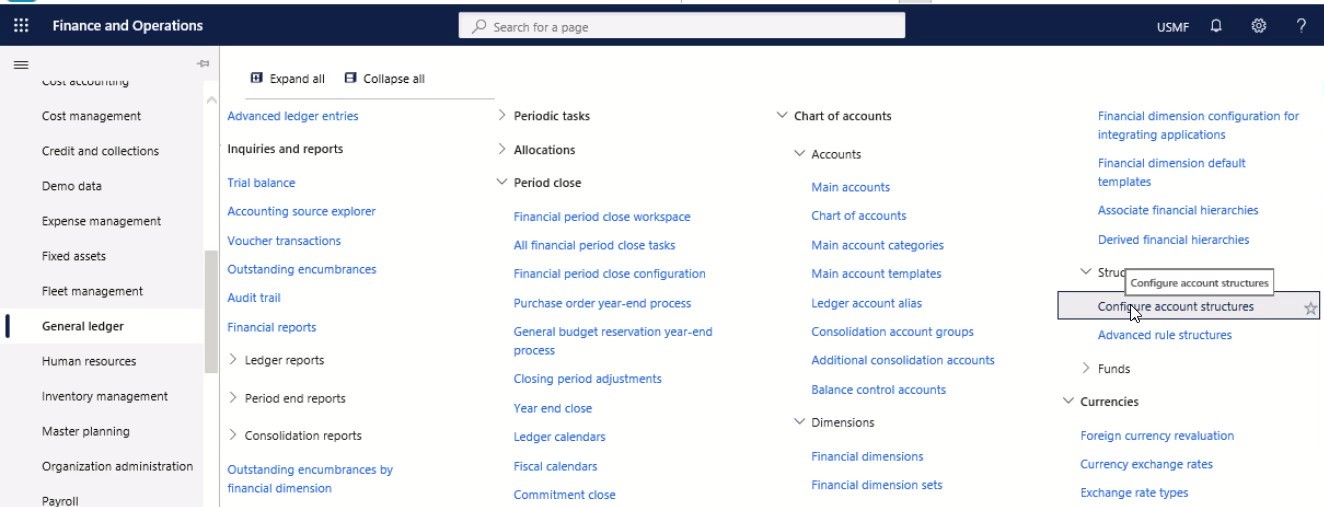
Task: Open Main account categories link
Action: 878,245
